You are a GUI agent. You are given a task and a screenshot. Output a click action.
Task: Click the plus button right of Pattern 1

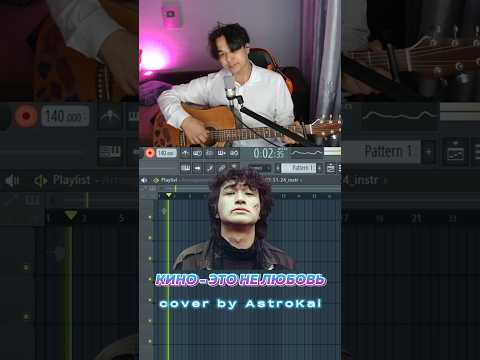coord(320,168)
